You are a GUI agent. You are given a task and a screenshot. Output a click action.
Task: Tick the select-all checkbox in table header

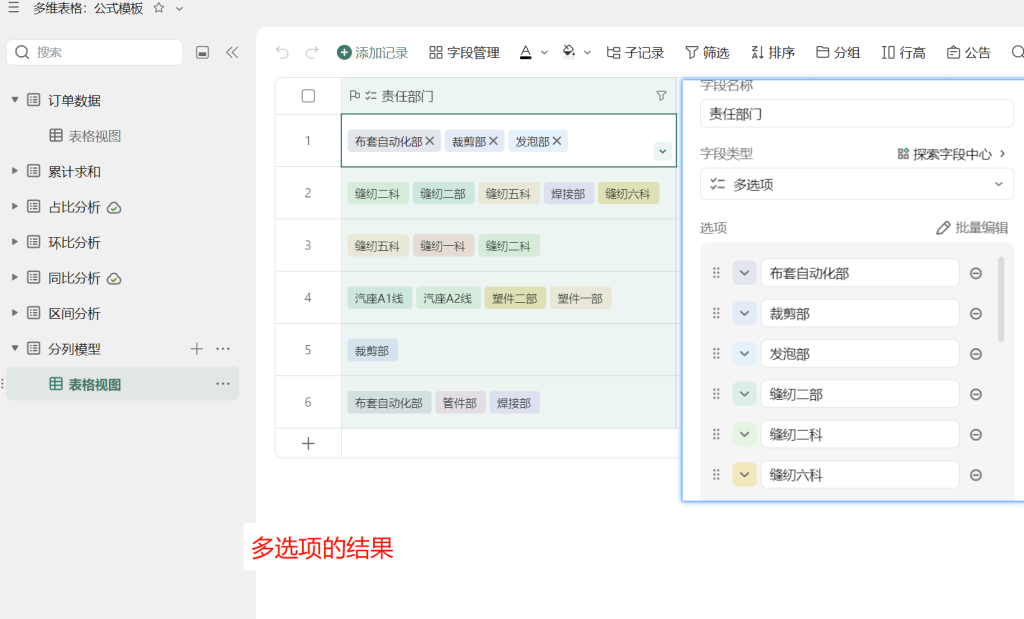point(308,96)
